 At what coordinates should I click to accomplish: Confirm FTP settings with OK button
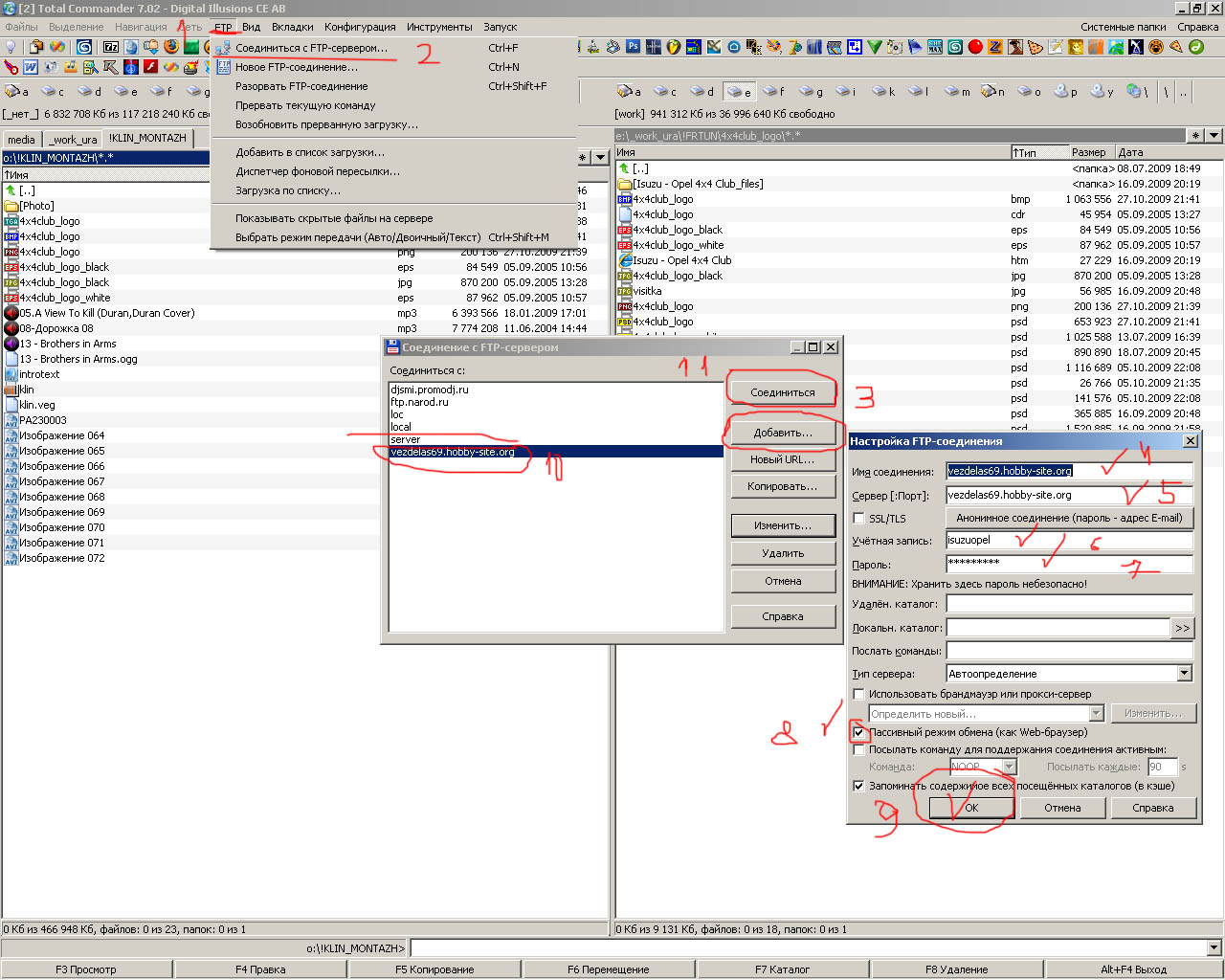(x=971, y=808)
